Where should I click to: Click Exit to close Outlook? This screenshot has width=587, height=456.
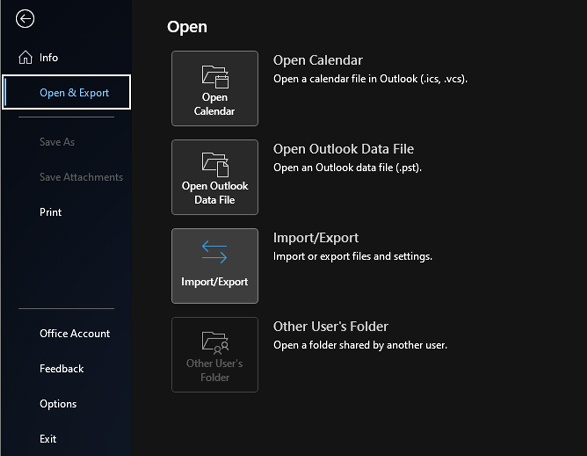pos(66,439)
